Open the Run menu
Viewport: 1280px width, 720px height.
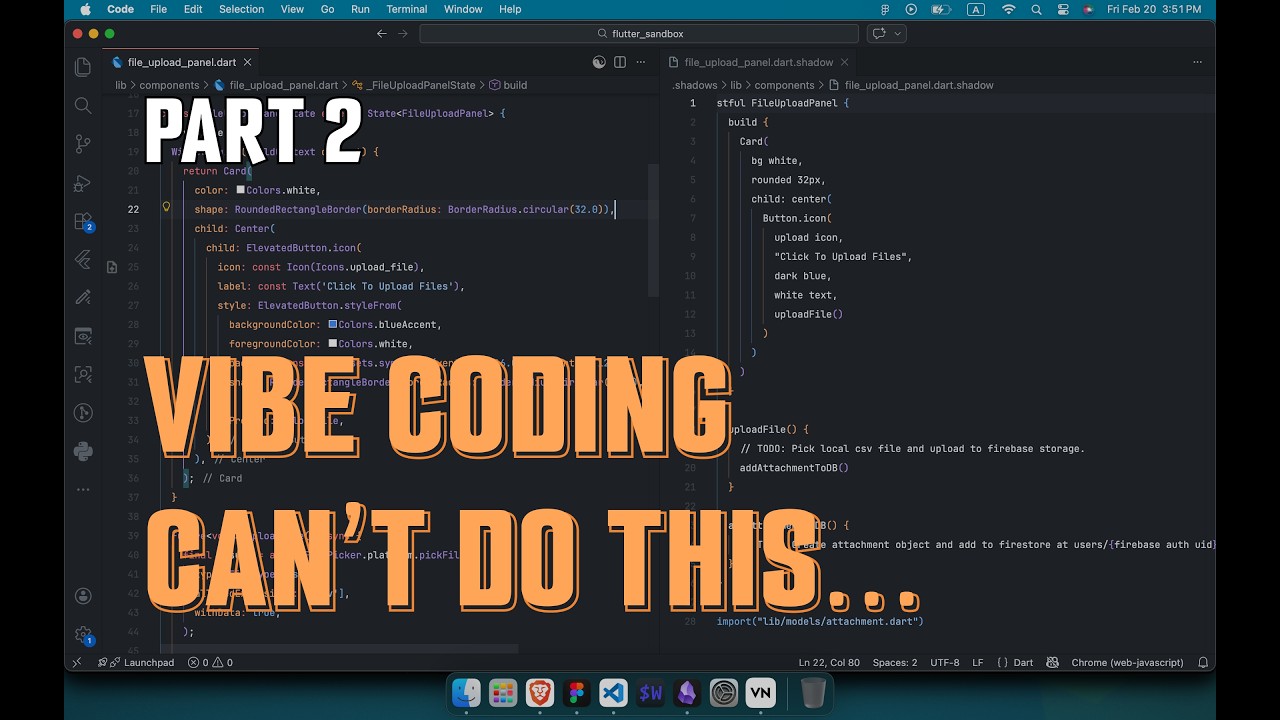[360, 9]
